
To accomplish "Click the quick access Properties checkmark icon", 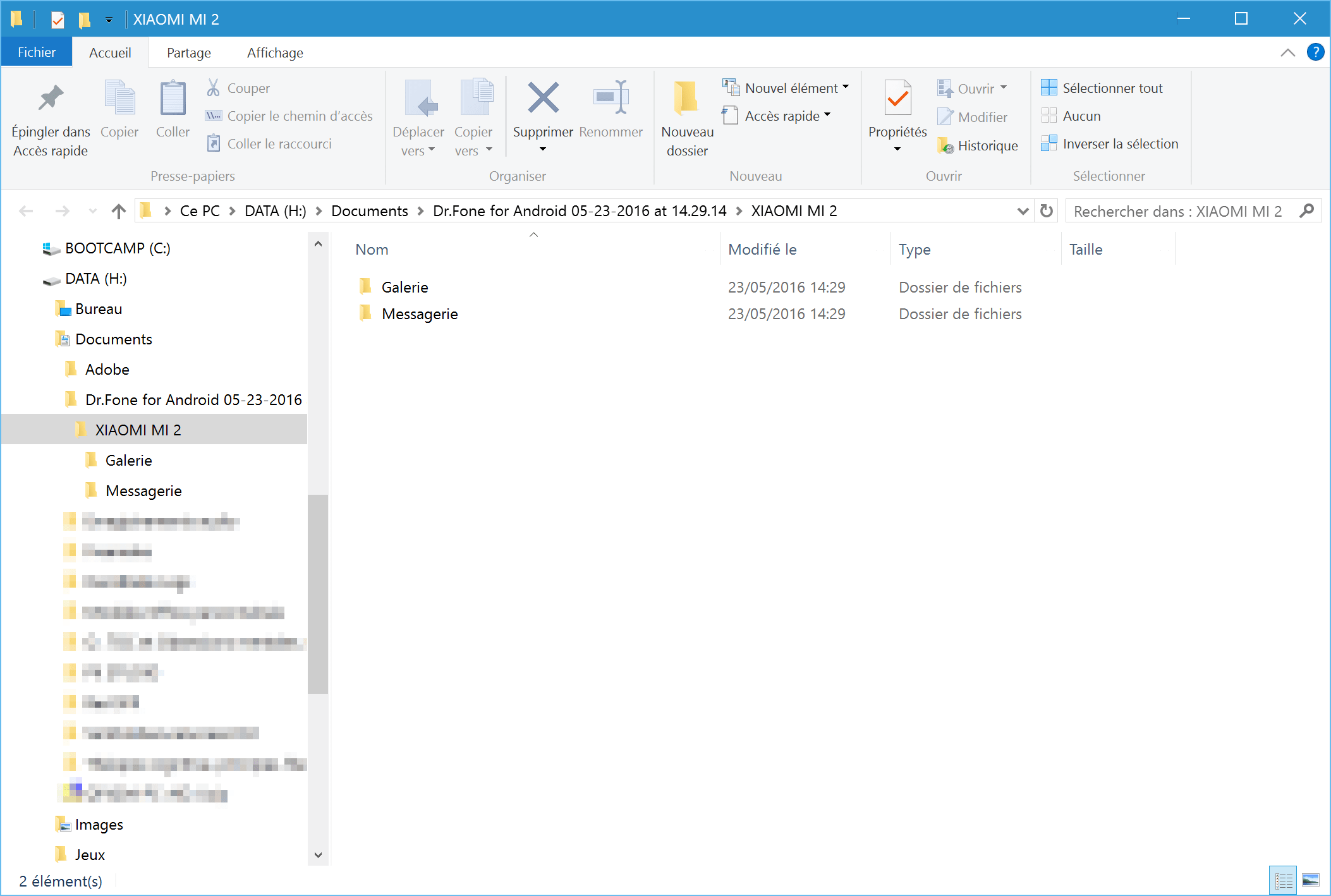I will 58,20.
